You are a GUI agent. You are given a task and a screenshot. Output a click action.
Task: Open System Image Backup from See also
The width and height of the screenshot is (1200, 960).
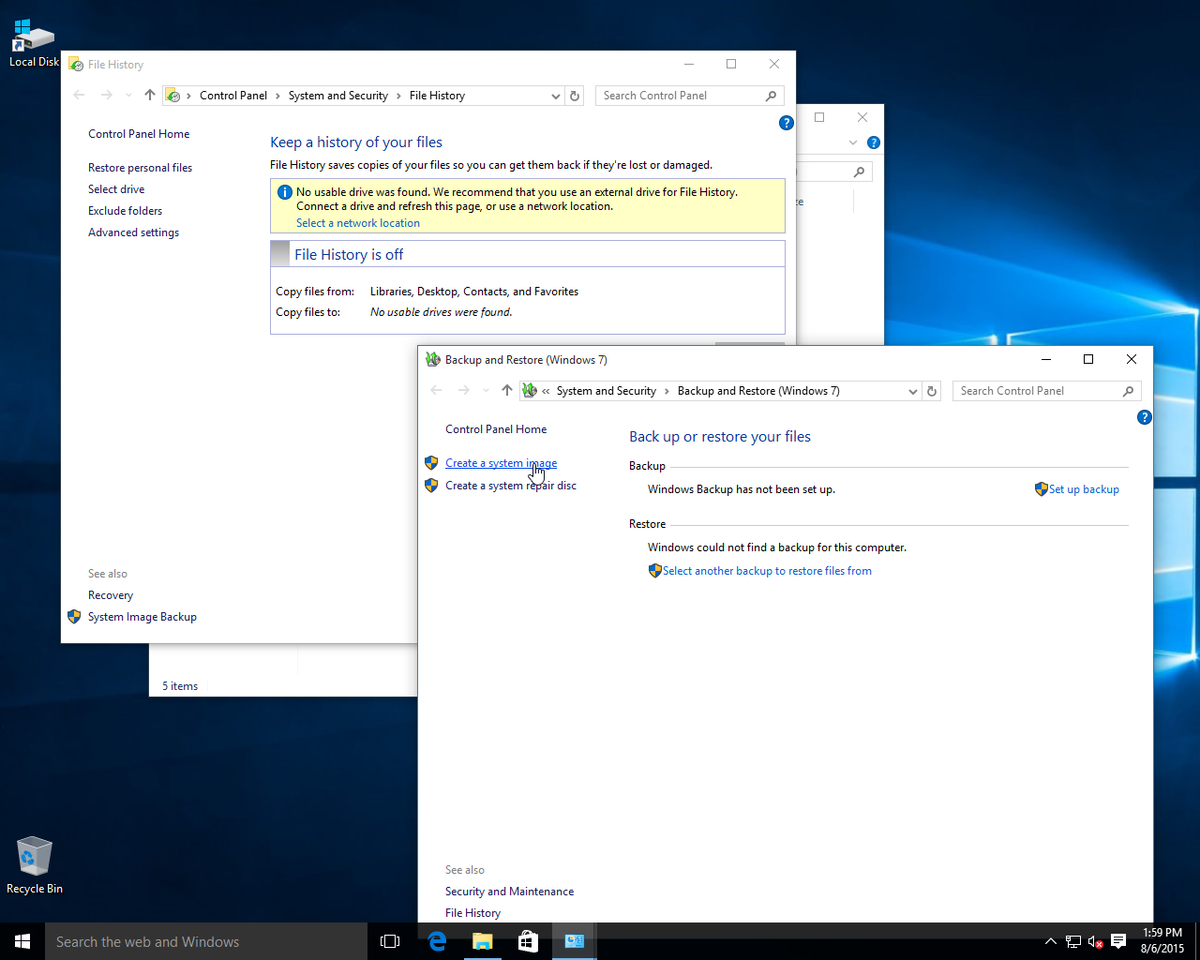click(x=140, y=617)
